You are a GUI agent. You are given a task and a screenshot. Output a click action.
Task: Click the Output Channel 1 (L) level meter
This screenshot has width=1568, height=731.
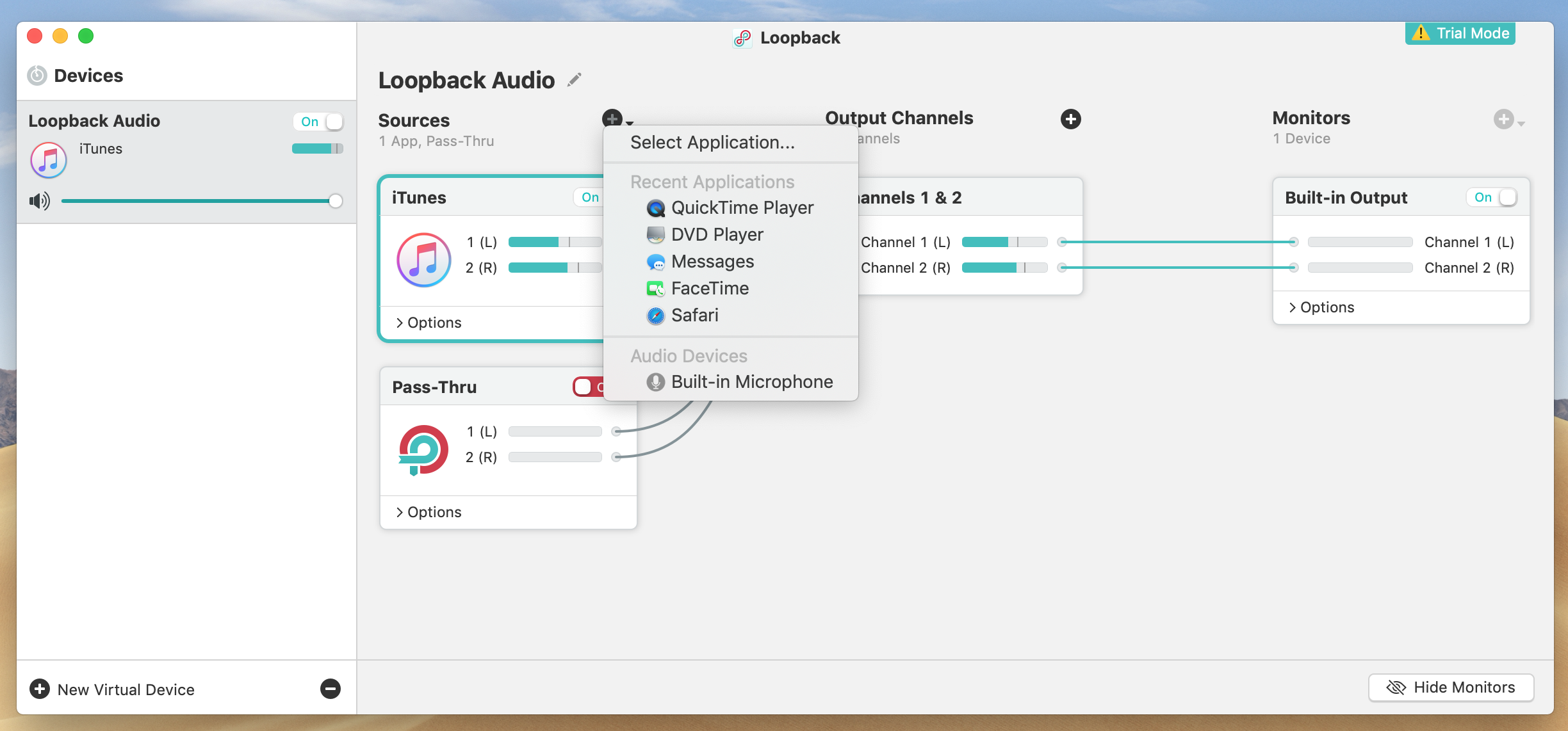(x=1004, y=242)
